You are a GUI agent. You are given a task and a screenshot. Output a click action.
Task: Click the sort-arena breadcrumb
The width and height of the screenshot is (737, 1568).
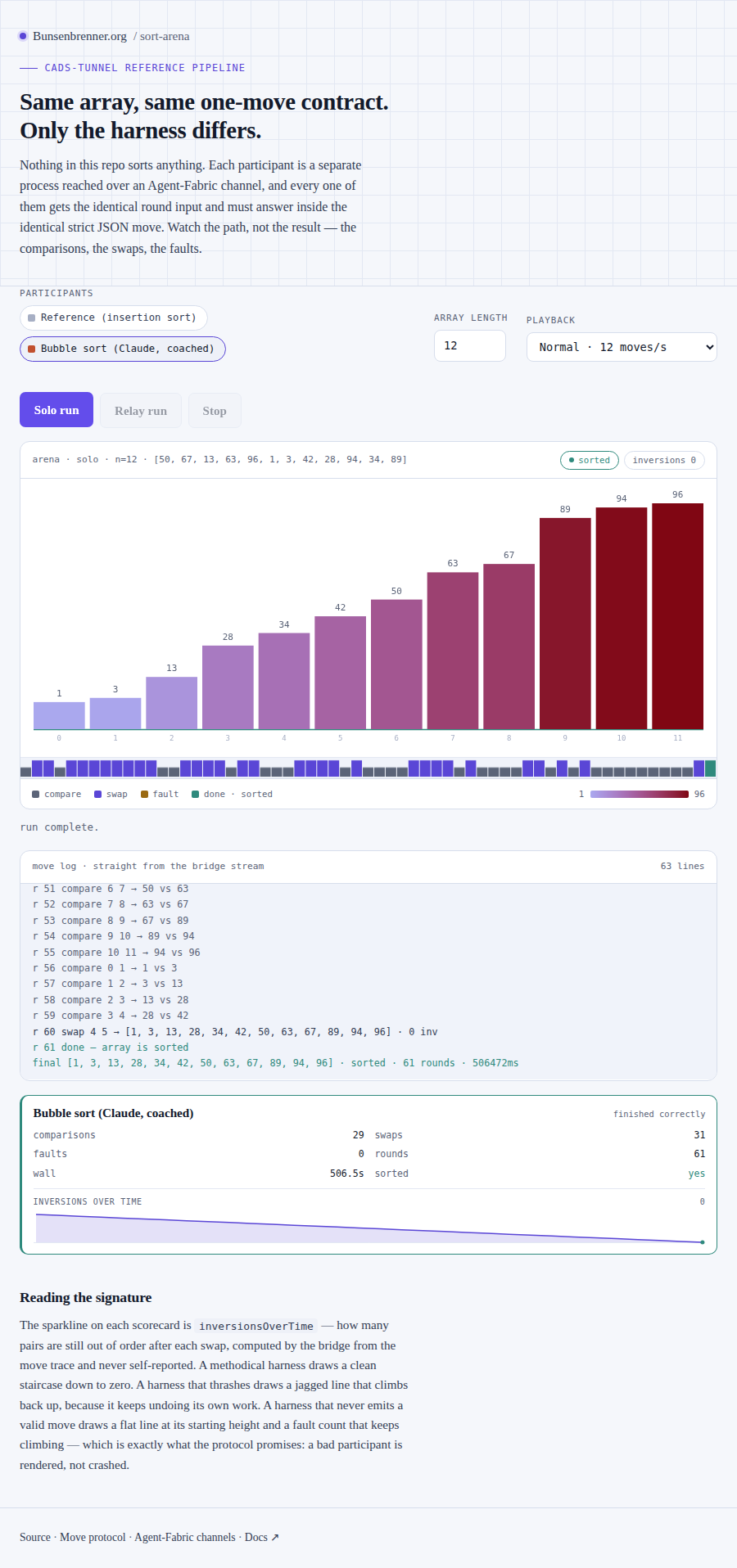(x=165, y=36)
